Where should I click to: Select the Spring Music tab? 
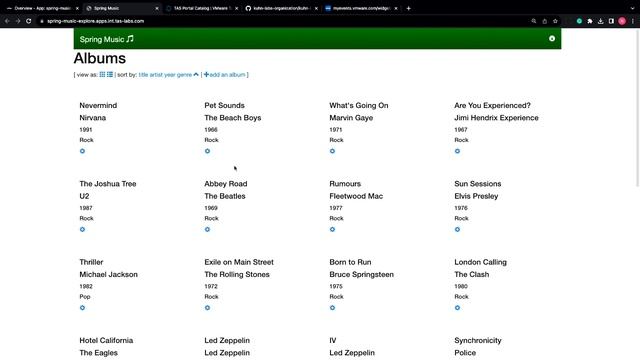121,8
